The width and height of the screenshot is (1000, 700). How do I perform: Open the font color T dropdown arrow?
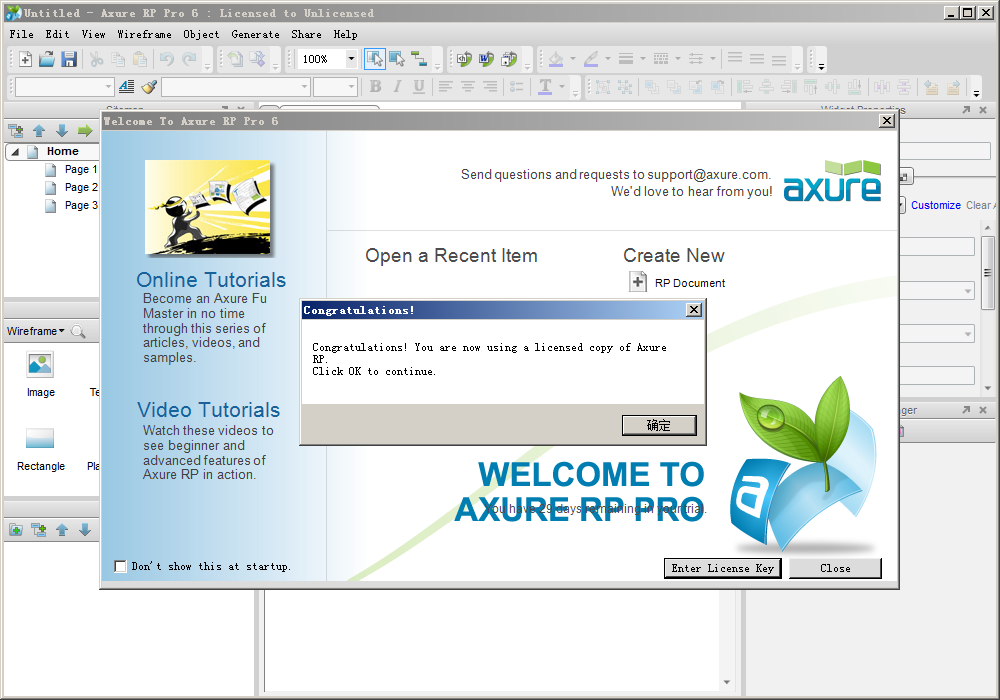tap(562, 87)
